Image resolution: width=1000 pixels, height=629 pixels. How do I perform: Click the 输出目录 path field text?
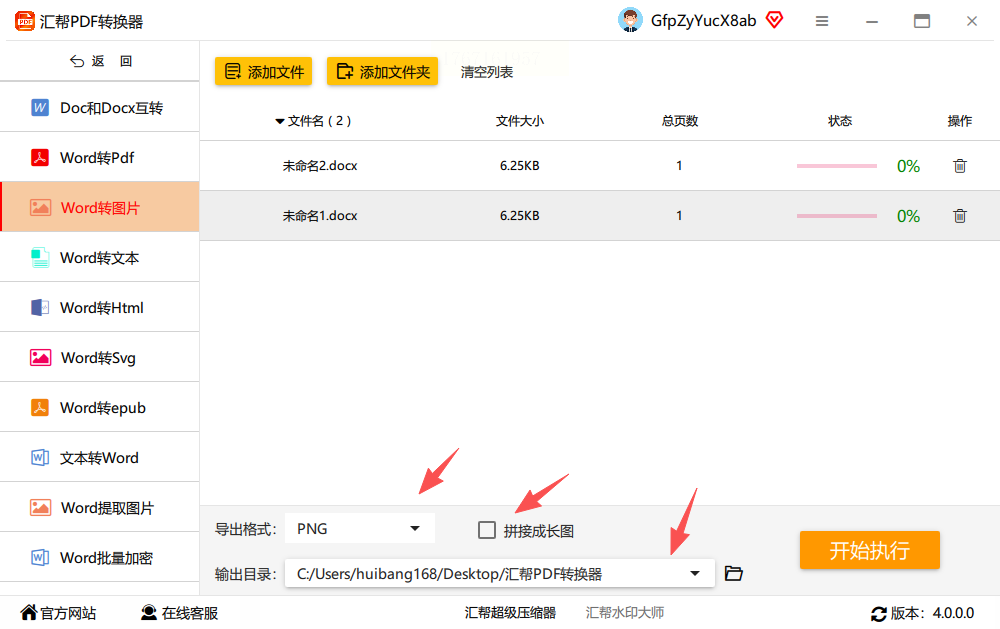point(450,574)
